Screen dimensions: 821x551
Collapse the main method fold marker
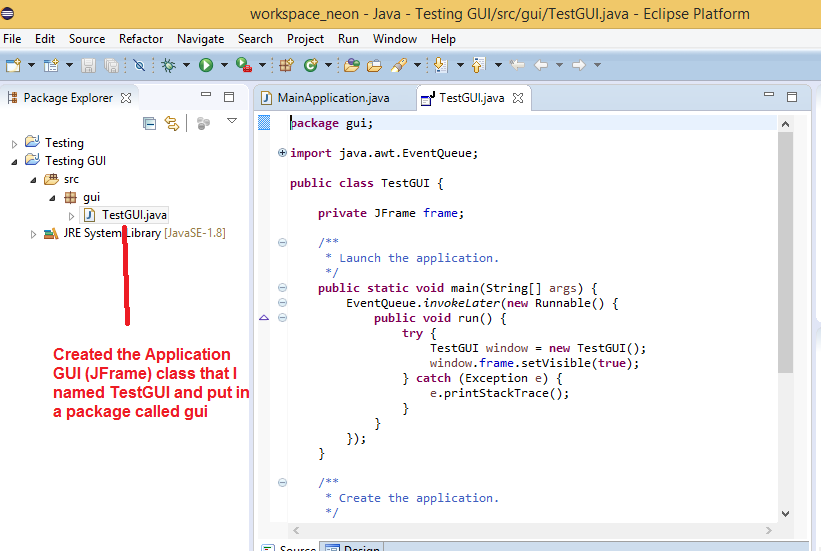[x=282, y=288]
